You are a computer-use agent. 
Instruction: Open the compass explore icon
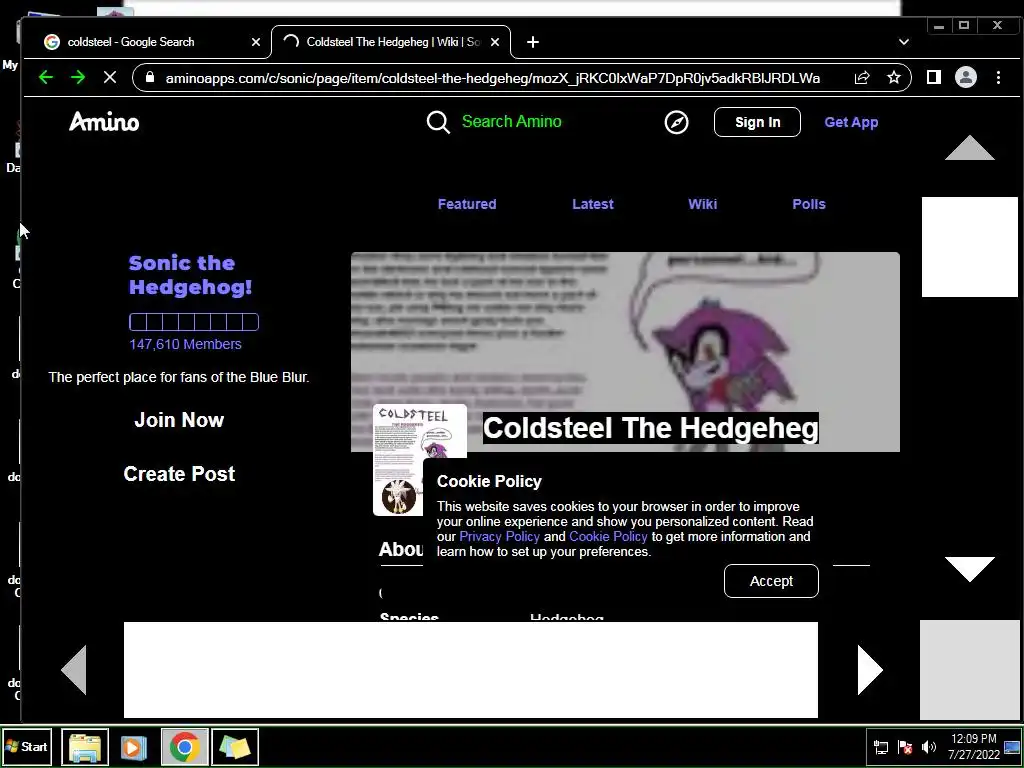[x=677, y=122]
